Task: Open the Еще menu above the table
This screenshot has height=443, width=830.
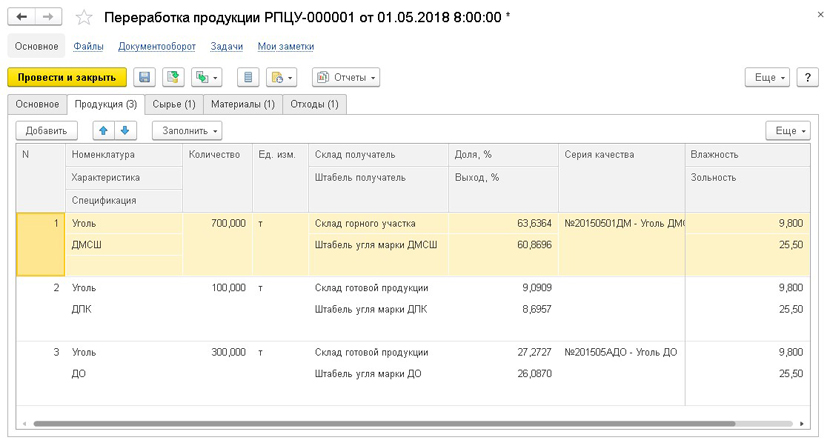Action: (x=787, y=131)
